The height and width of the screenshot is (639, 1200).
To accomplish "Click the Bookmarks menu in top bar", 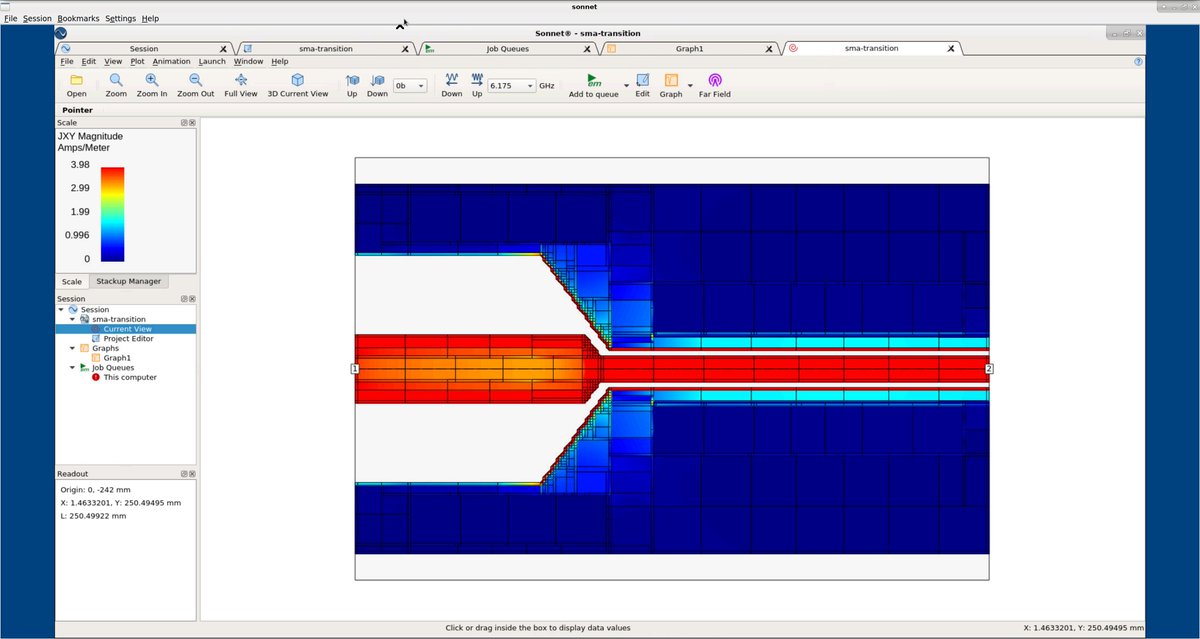I will coord(78,18).
